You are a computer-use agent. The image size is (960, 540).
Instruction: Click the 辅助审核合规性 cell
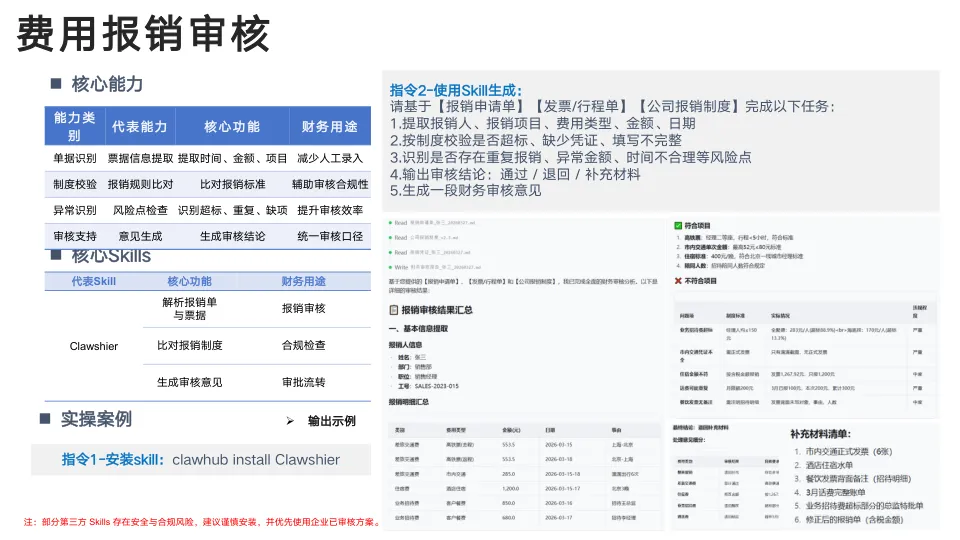coord(330,184)
